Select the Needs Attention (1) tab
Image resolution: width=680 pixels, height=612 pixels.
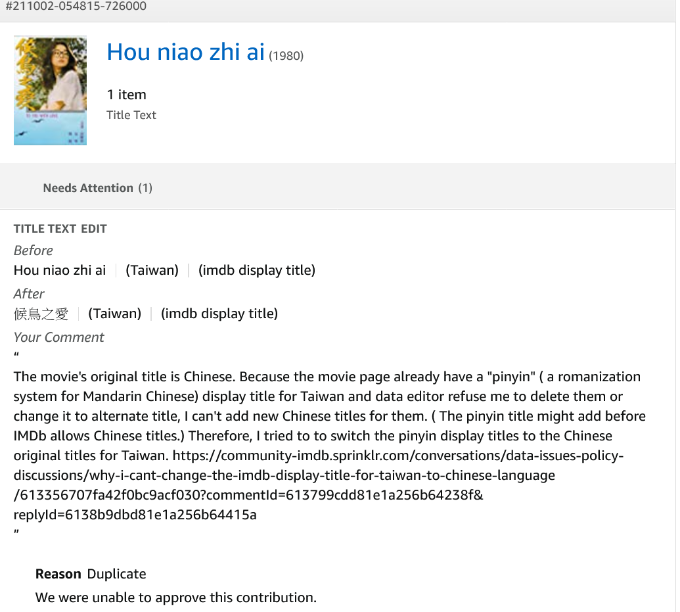coord(97,188)
